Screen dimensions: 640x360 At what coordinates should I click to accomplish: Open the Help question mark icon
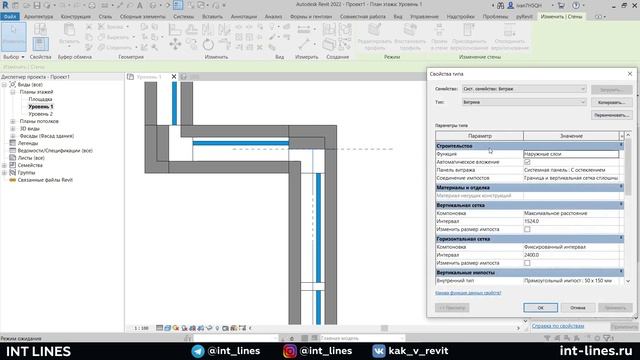(x=576, y=6)
